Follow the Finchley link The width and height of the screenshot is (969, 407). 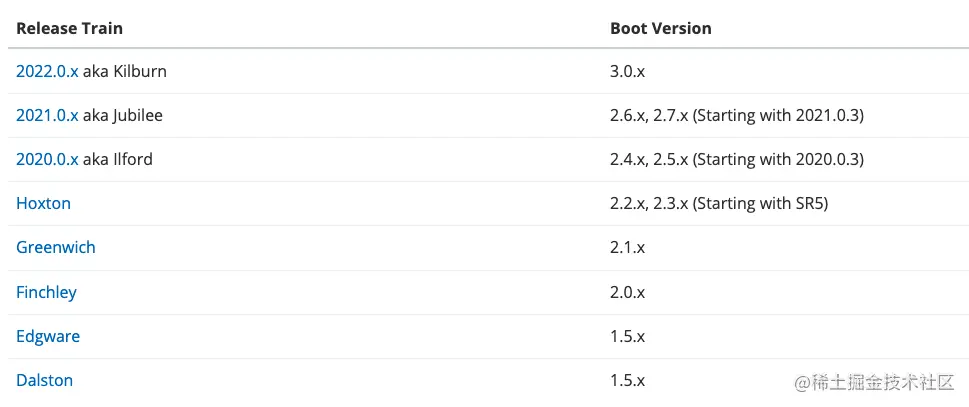(46, 292)
